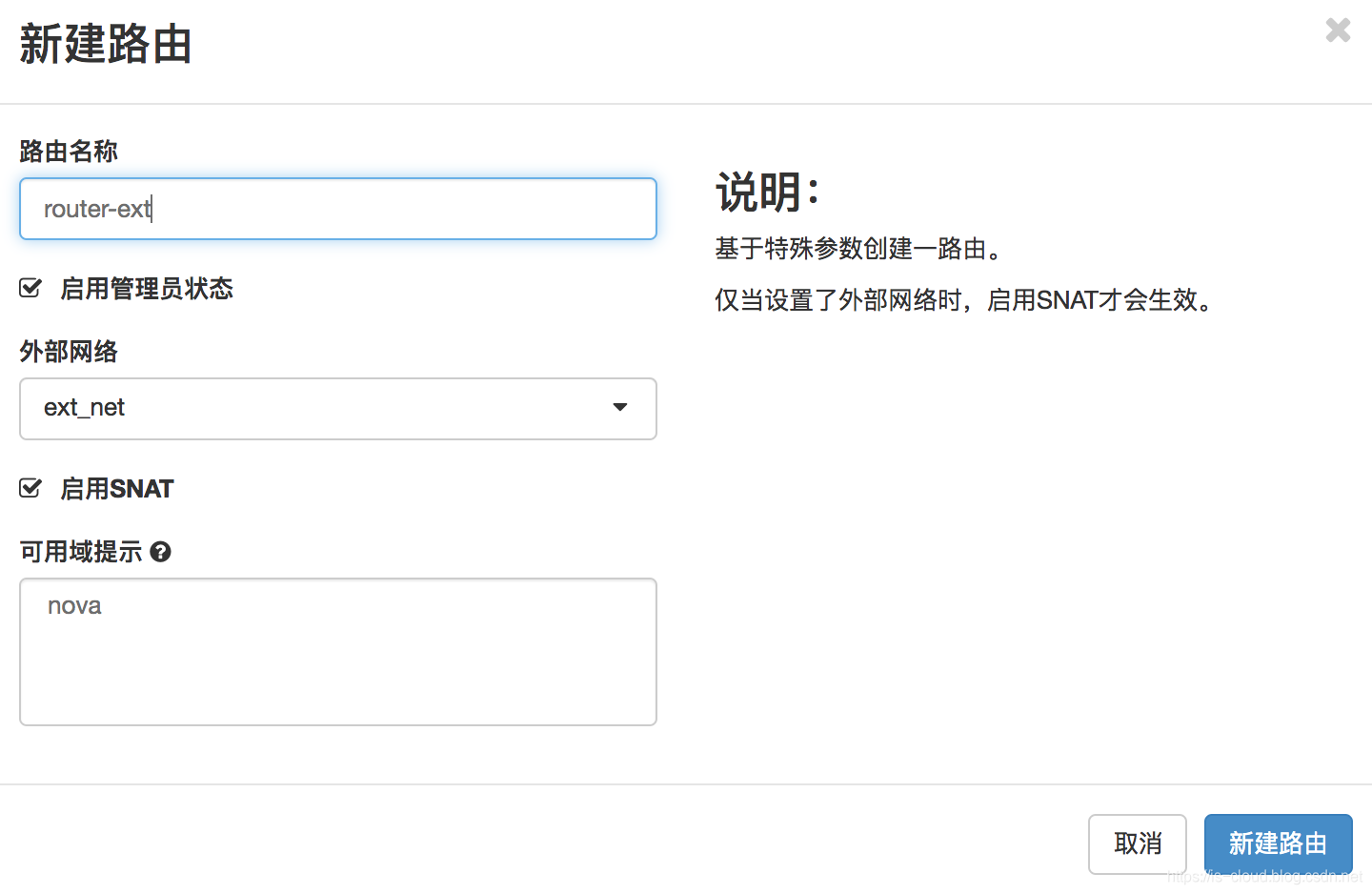
Task: Open the help tooltip icon beside 可用域提示
Action: pos(161,552)
